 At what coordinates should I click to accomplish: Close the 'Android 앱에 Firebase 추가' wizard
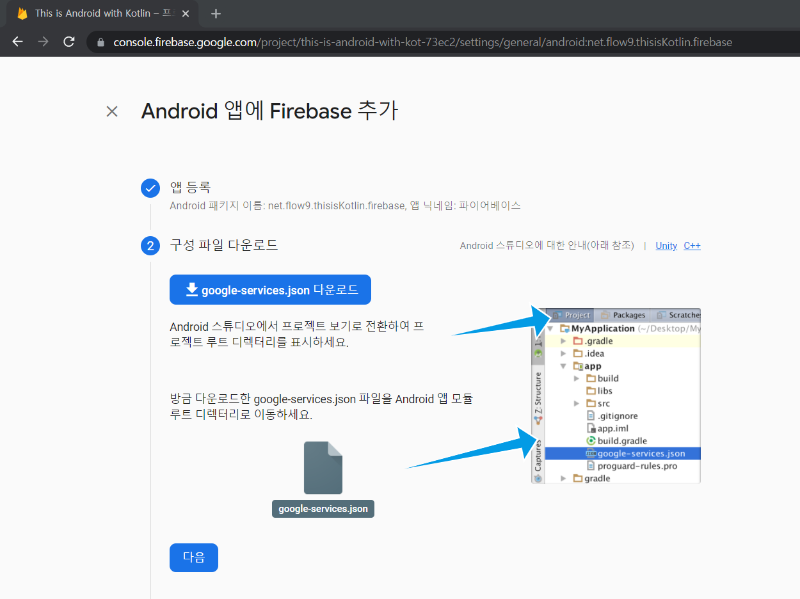point(112,111)
